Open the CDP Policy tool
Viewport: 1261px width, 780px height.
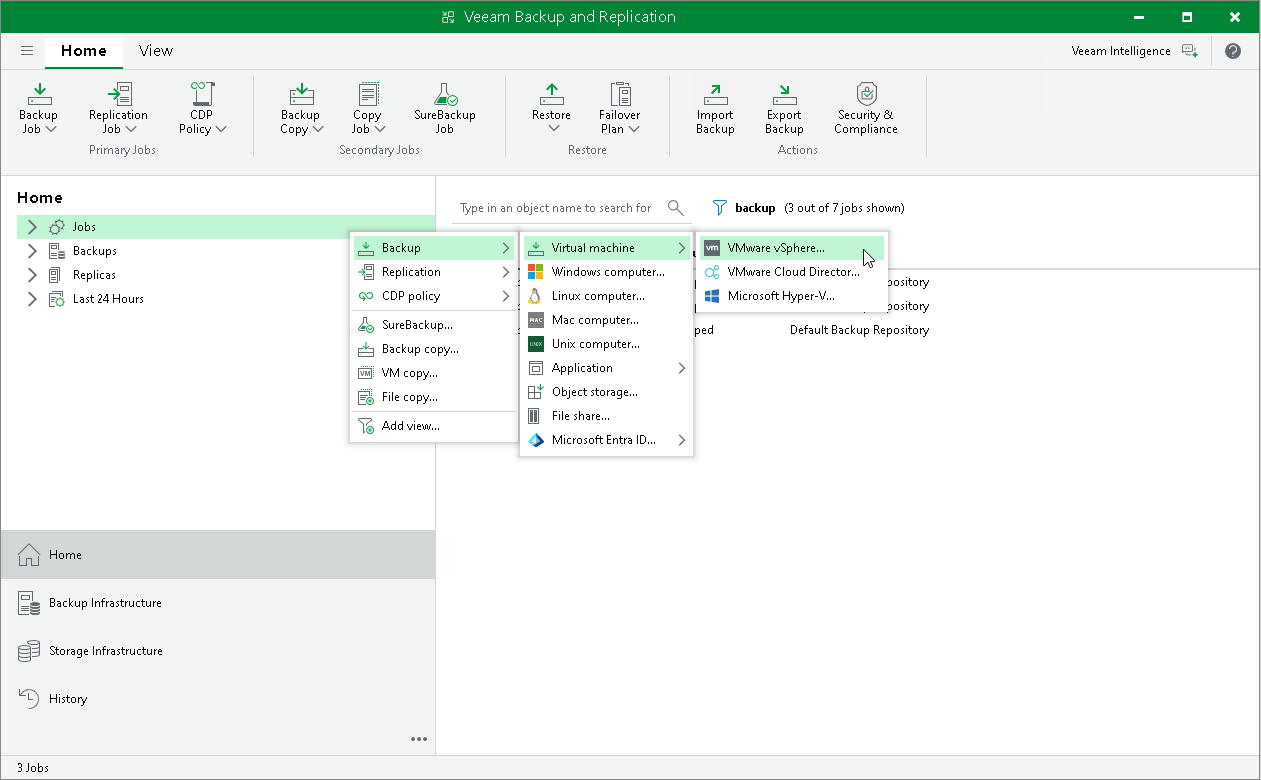coord(201,106)
